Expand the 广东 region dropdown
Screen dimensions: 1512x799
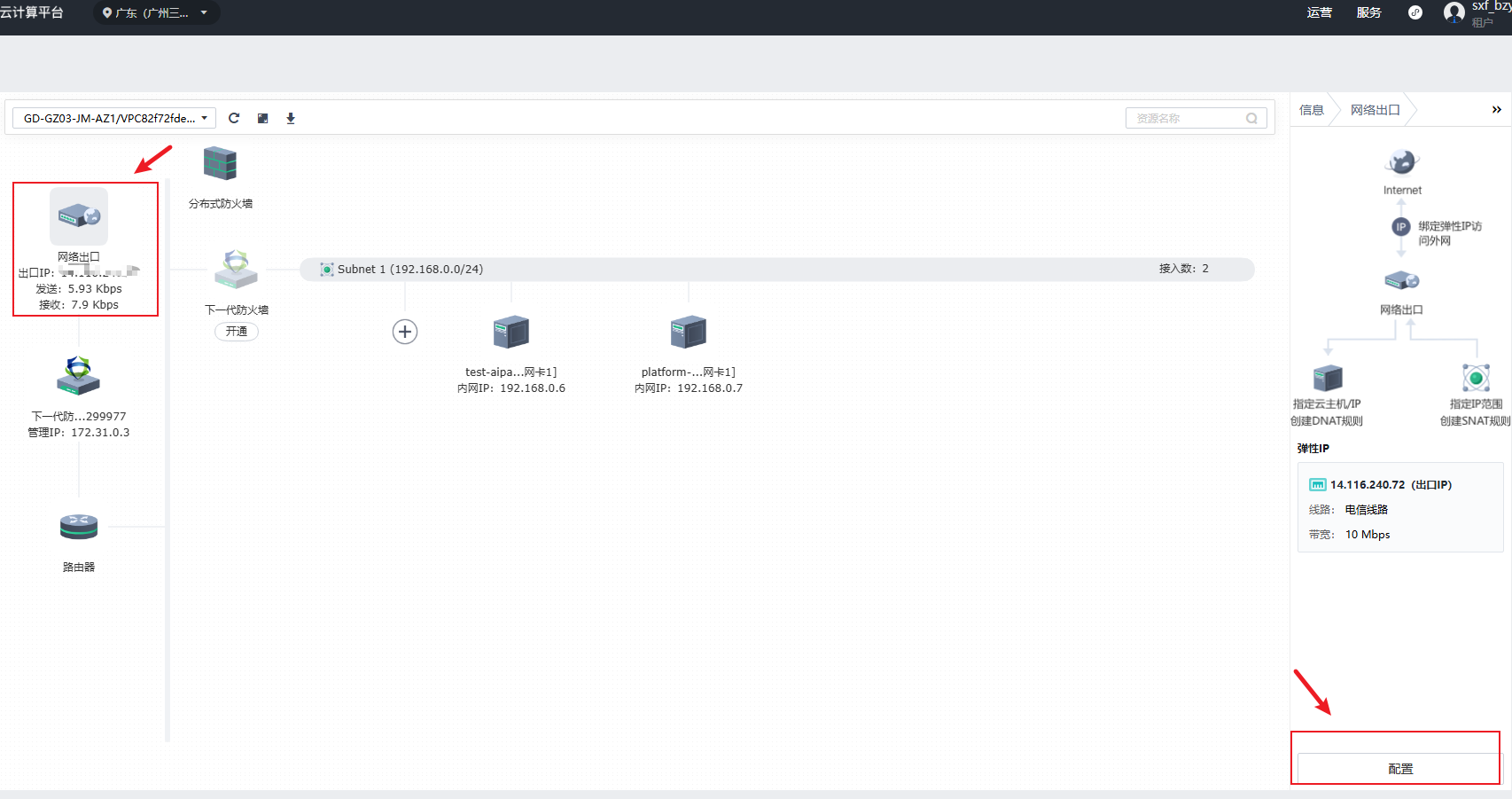click(156, 13)
